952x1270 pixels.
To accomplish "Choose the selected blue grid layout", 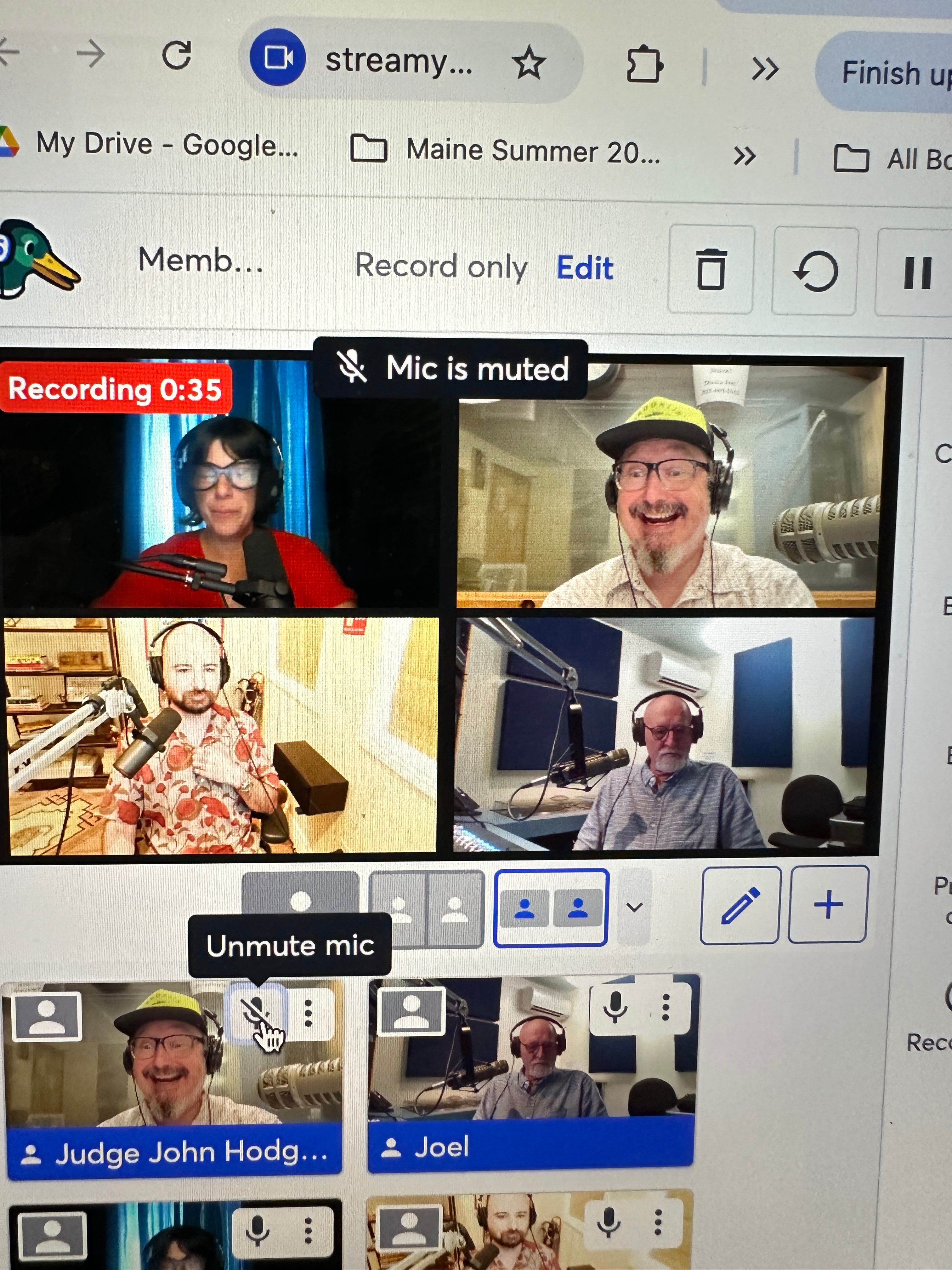I will click(x=551, y=907).
